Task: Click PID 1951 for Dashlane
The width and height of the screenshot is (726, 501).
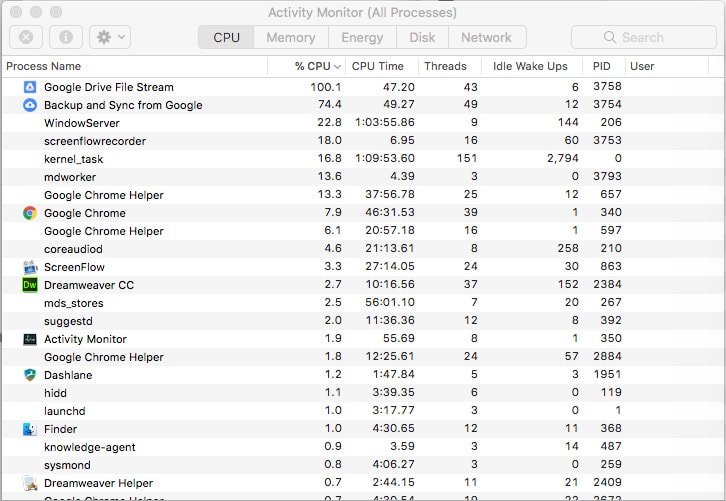Action: [x=607, y=374]
